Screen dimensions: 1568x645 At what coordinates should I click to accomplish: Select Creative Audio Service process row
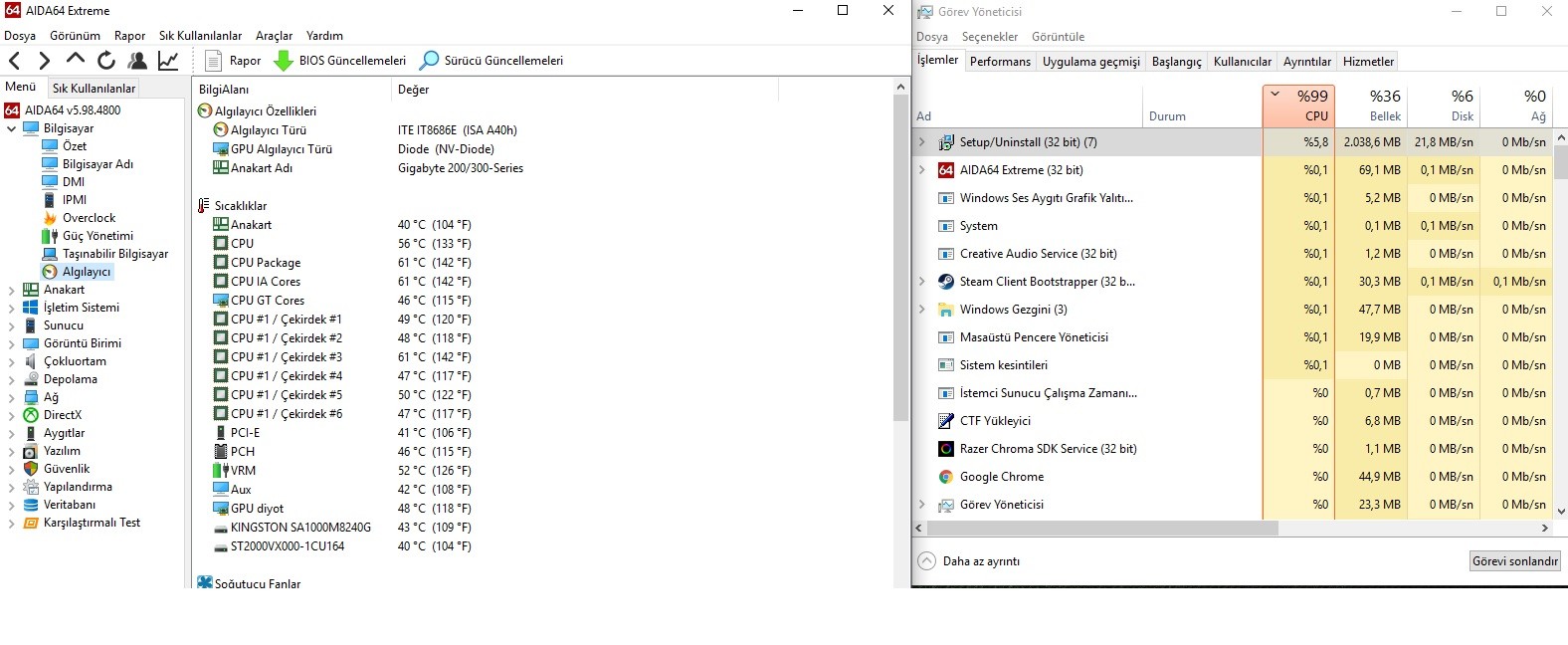1232,254
